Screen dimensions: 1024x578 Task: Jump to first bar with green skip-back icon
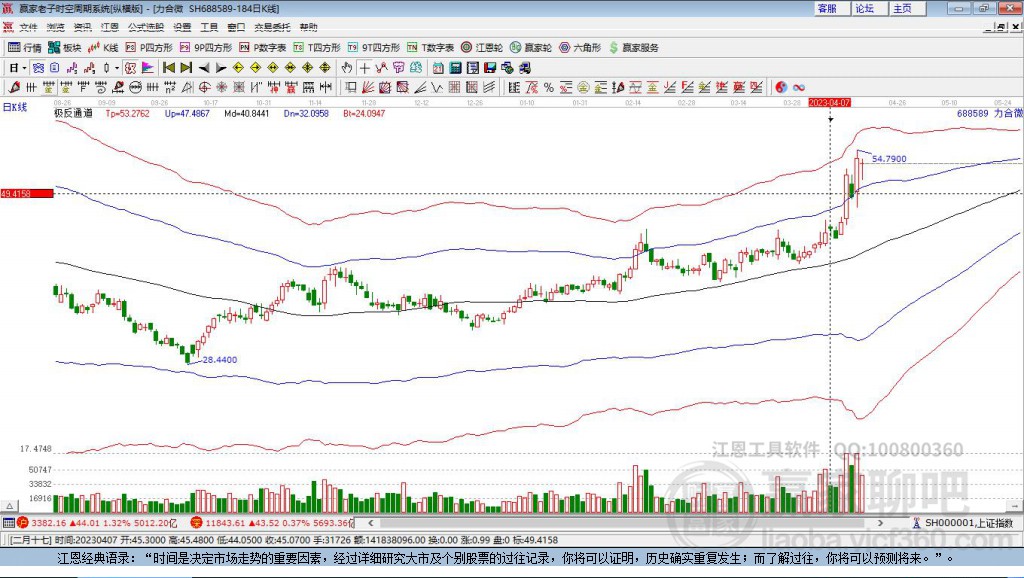168,68
